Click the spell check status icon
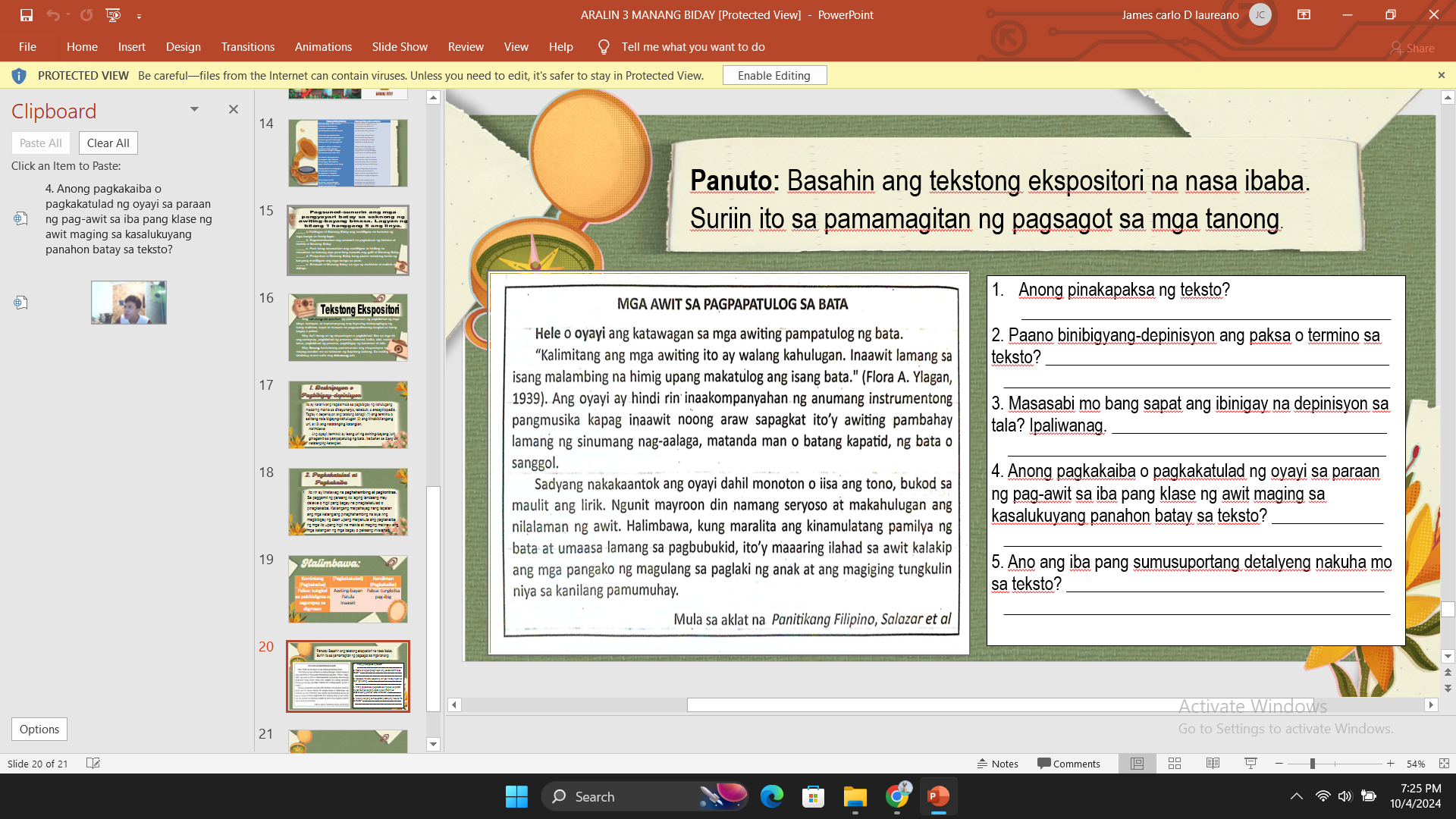Screen dimensions: 1456x819 pyautogui.click(x=93, y=763)
